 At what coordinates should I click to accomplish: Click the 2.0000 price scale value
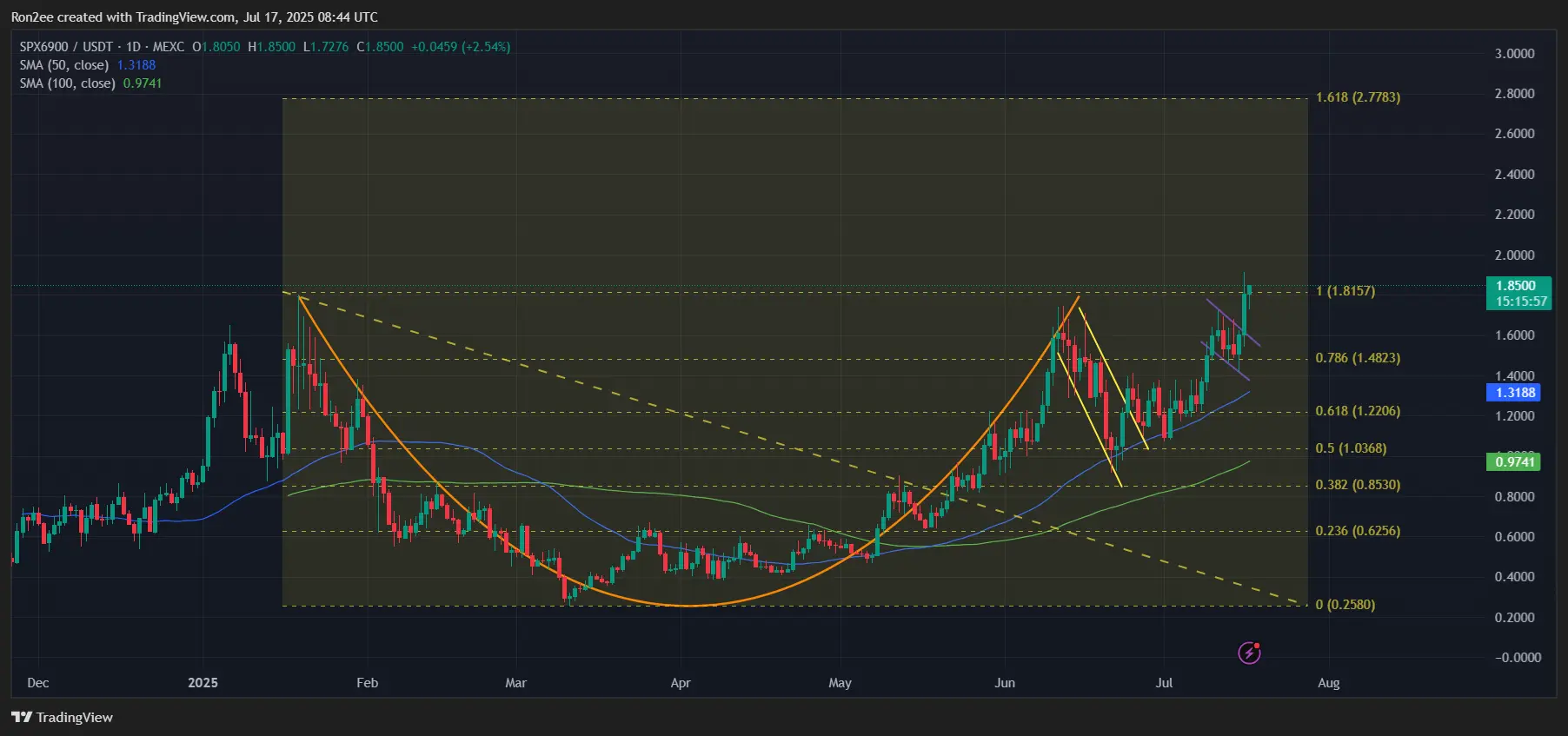pos(1515,255)
